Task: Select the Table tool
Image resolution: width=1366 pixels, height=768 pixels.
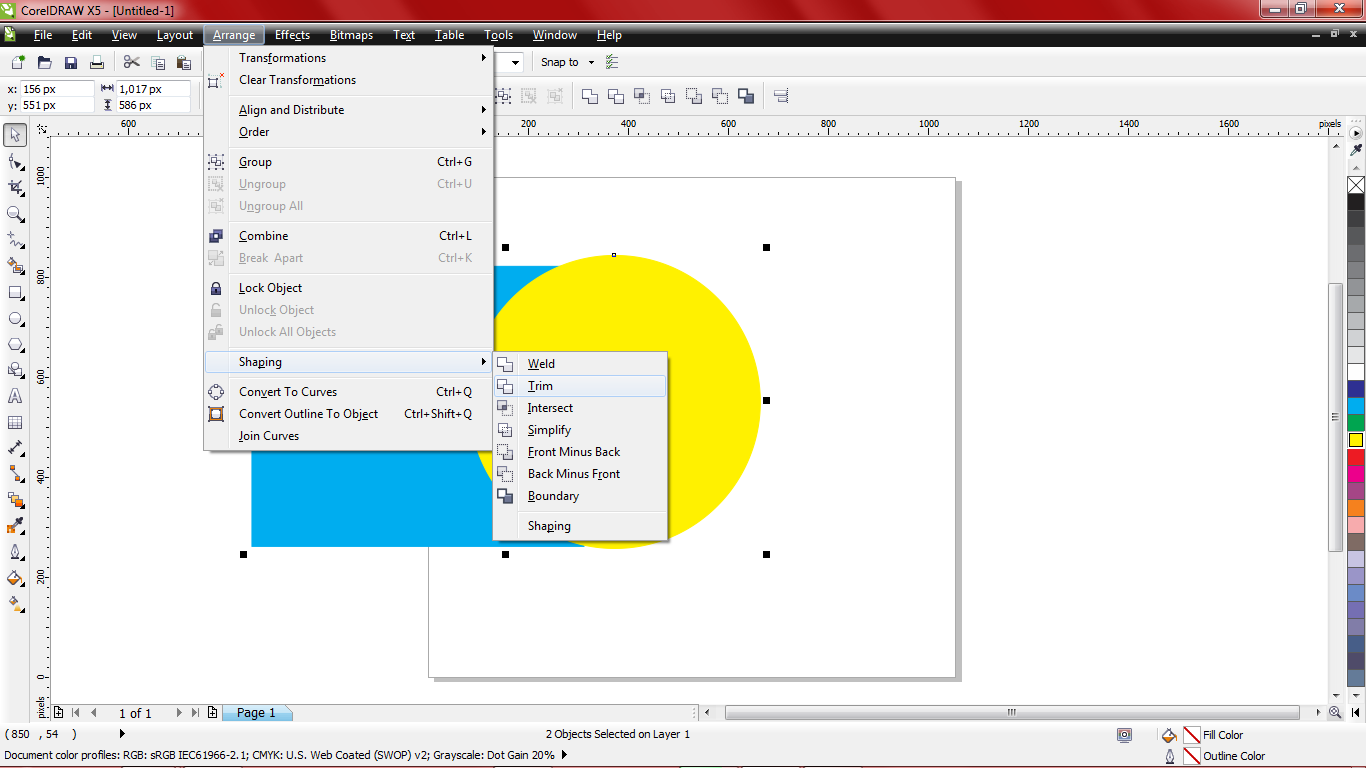Action: 14,422
